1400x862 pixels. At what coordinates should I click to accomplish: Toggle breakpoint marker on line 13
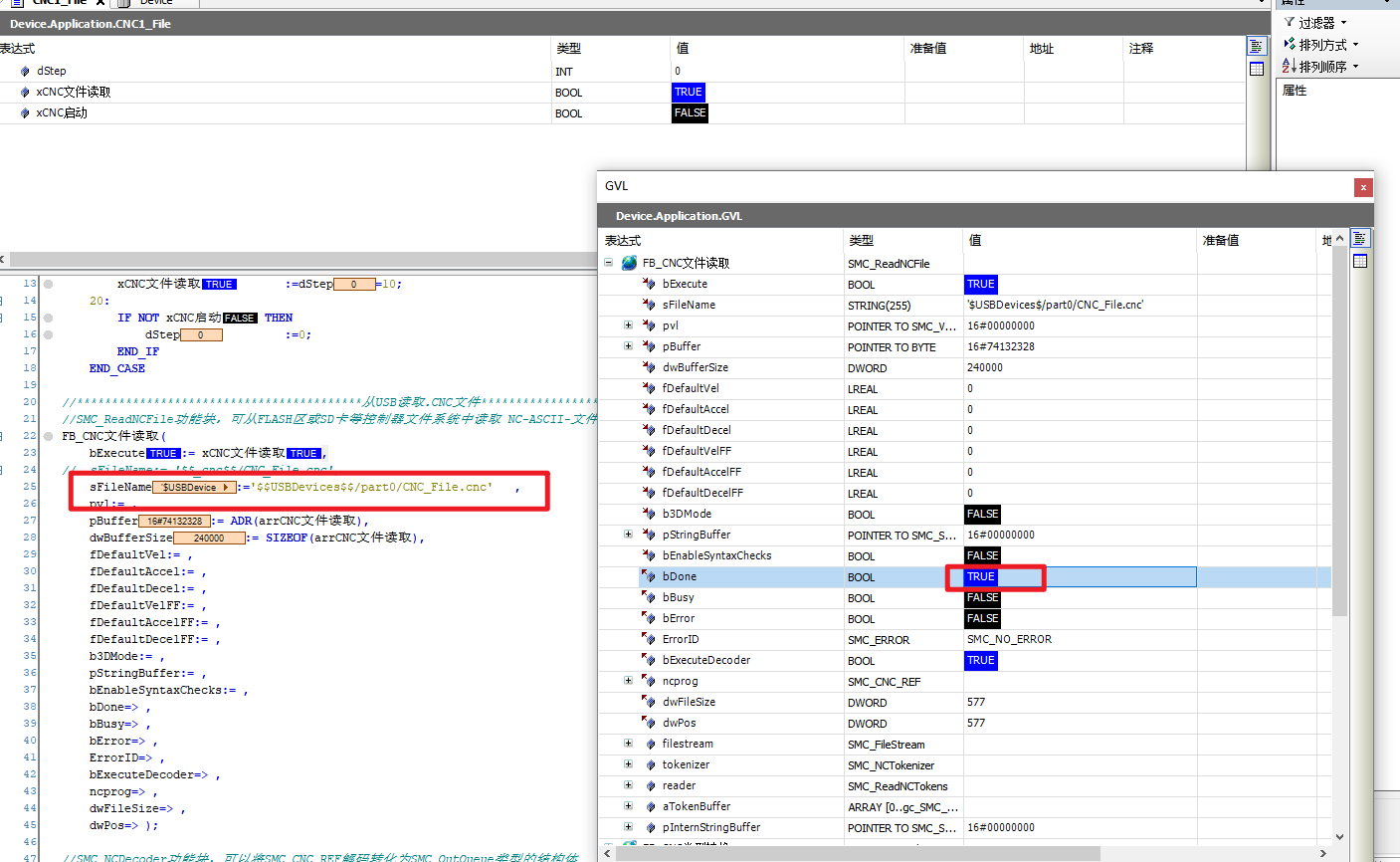click(48, 284)
